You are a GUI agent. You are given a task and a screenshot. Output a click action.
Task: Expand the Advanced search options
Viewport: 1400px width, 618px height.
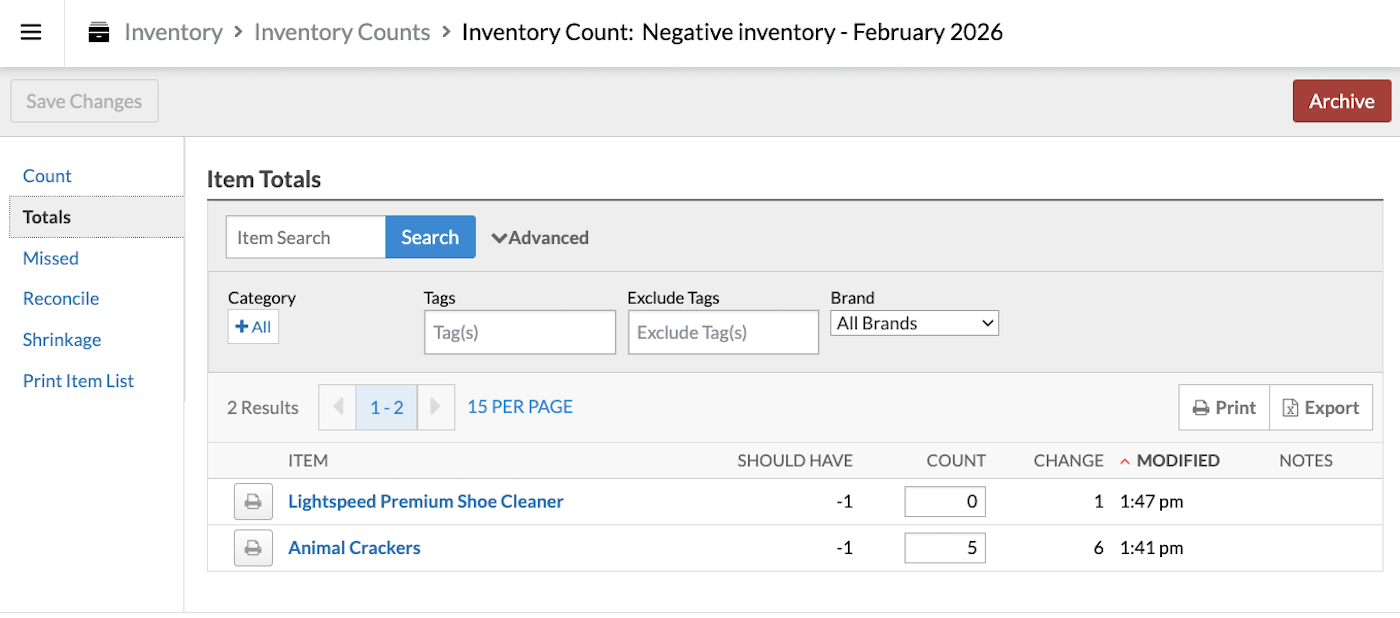[540, 237]
